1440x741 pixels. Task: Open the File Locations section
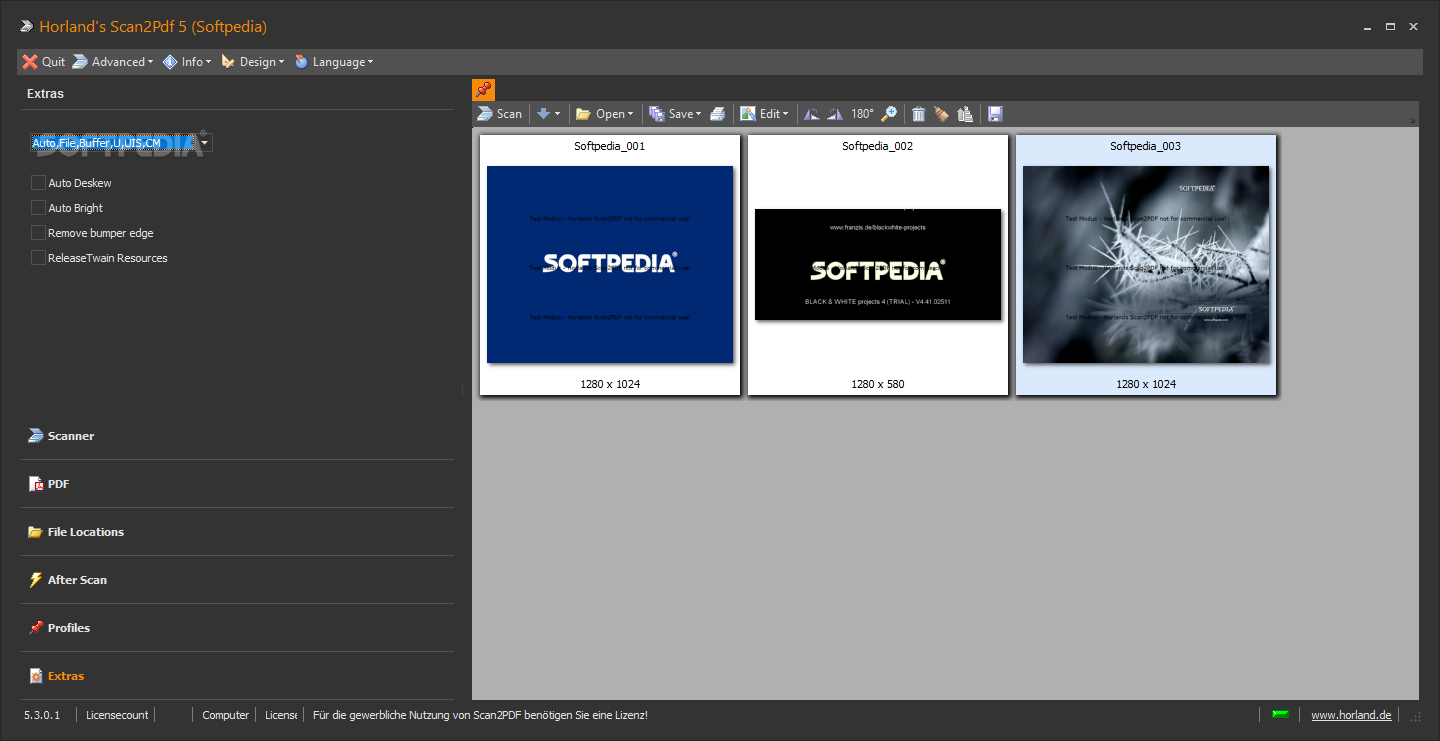click(x=237, y=532)
